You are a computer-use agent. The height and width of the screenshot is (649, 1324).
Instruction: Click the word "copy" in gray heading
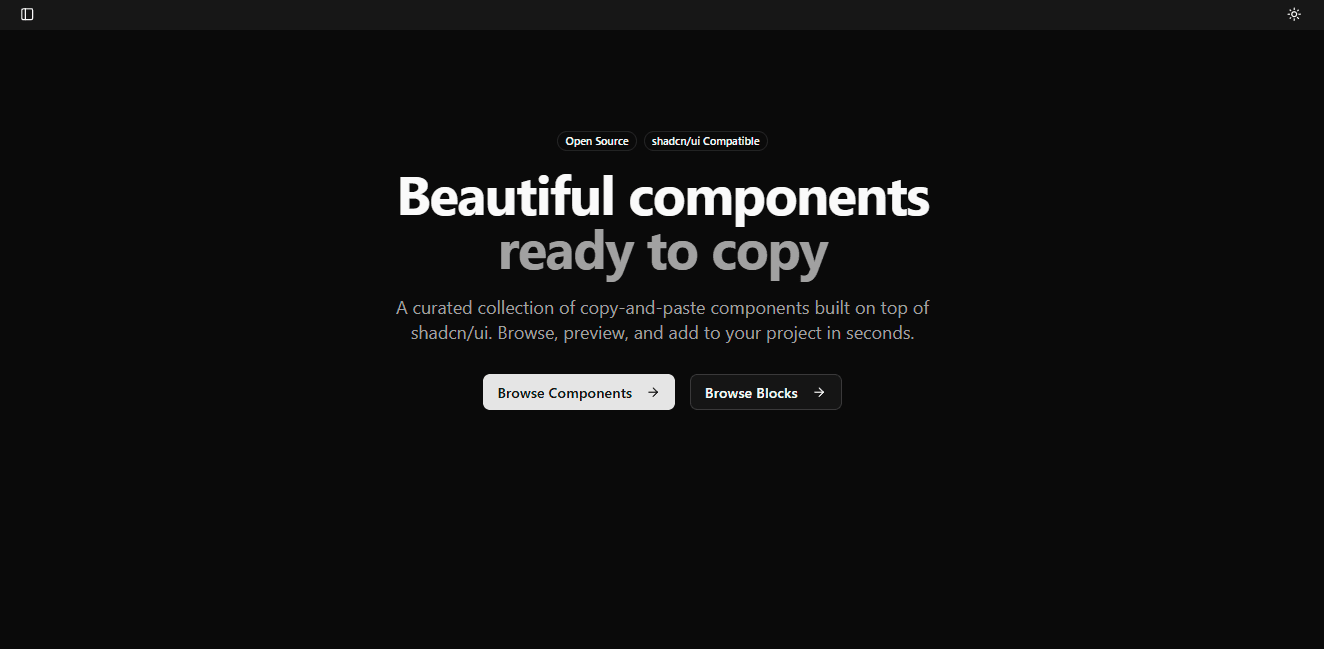770,254
